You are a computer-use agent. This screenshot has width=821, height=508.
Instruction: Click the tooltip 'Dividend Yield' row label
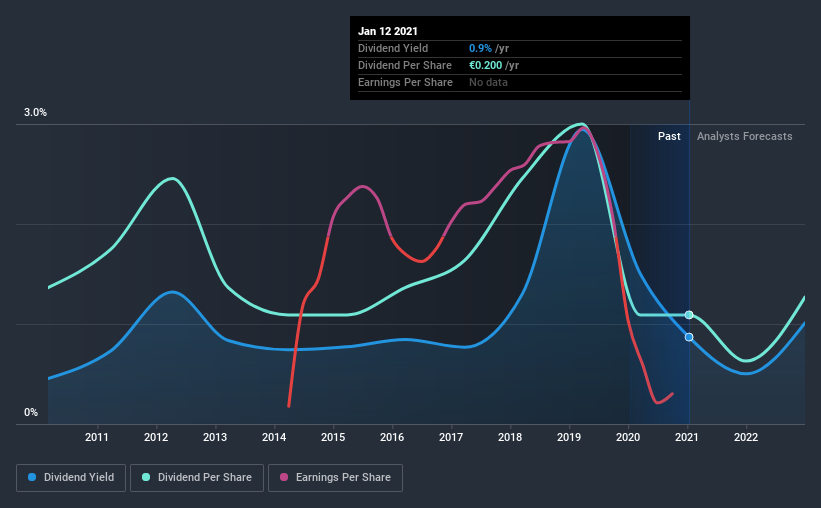(393, 48)
